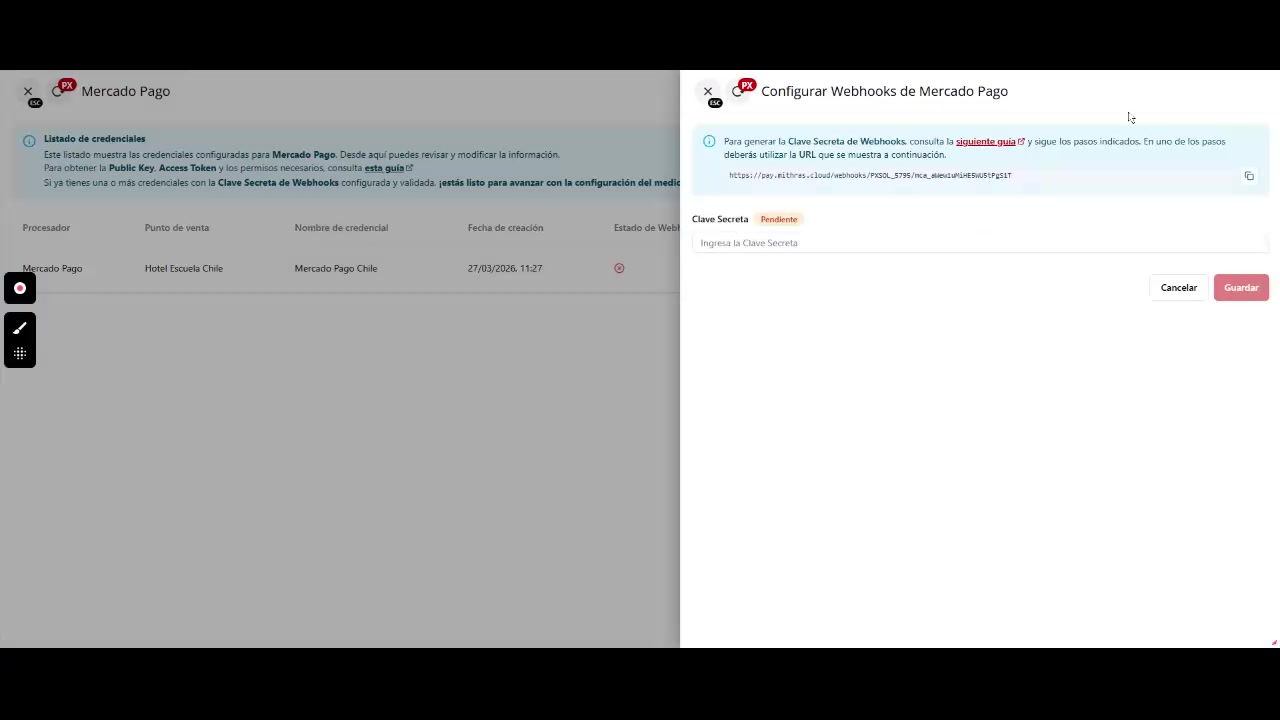
Task: Click the red webhook status icon
Action: tap(619, 268)
